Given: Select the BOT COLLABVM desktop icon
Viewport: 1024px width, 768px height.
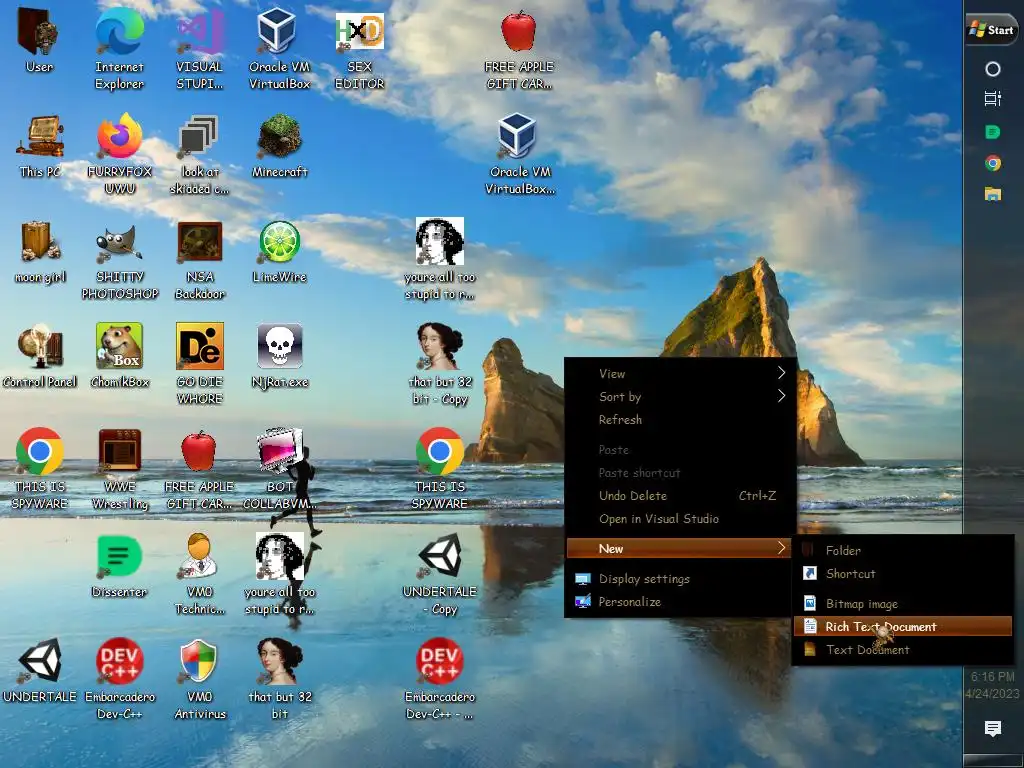Looking at the screenshot, I should click(x=280, y=469).
